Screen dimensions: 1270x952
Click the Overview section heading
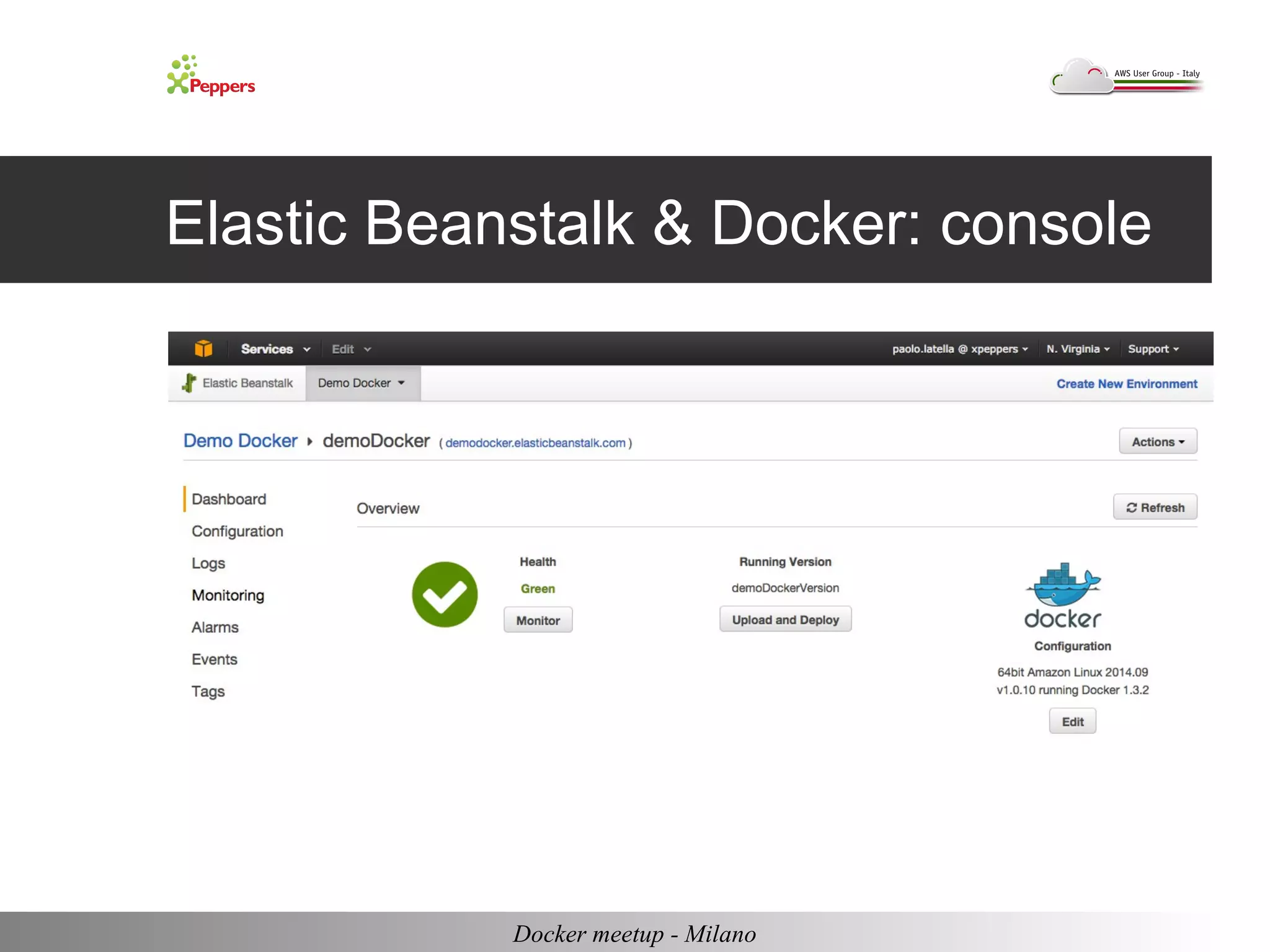click(388, 509)
